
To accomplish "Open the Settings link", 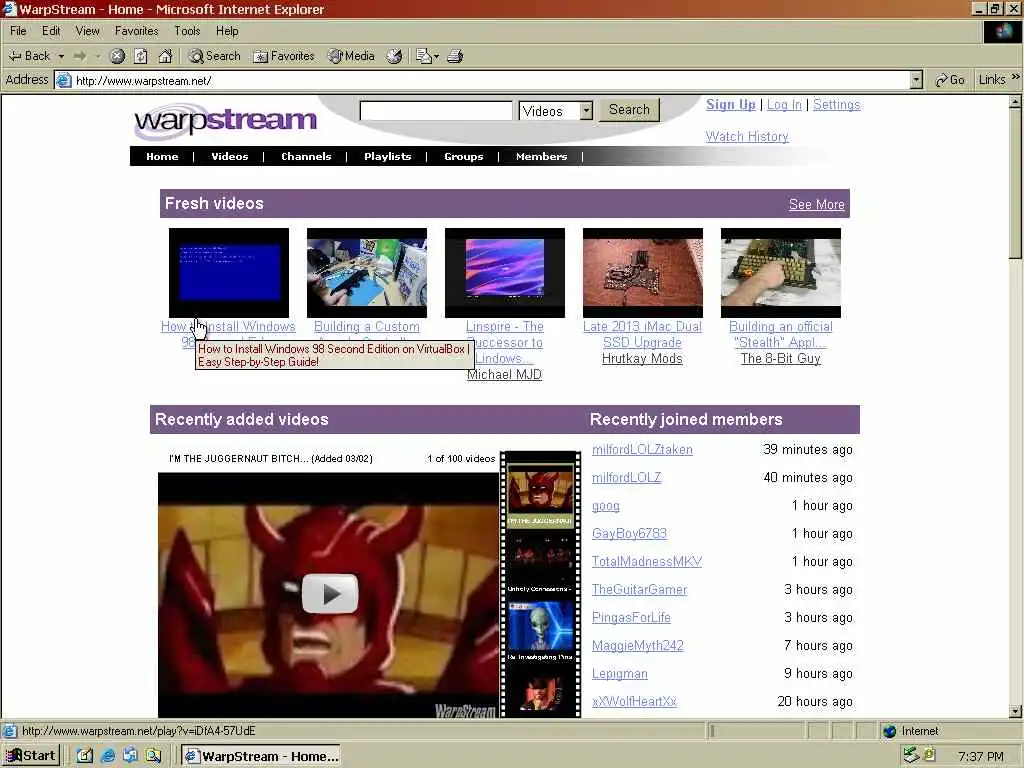I will (836, 104).
